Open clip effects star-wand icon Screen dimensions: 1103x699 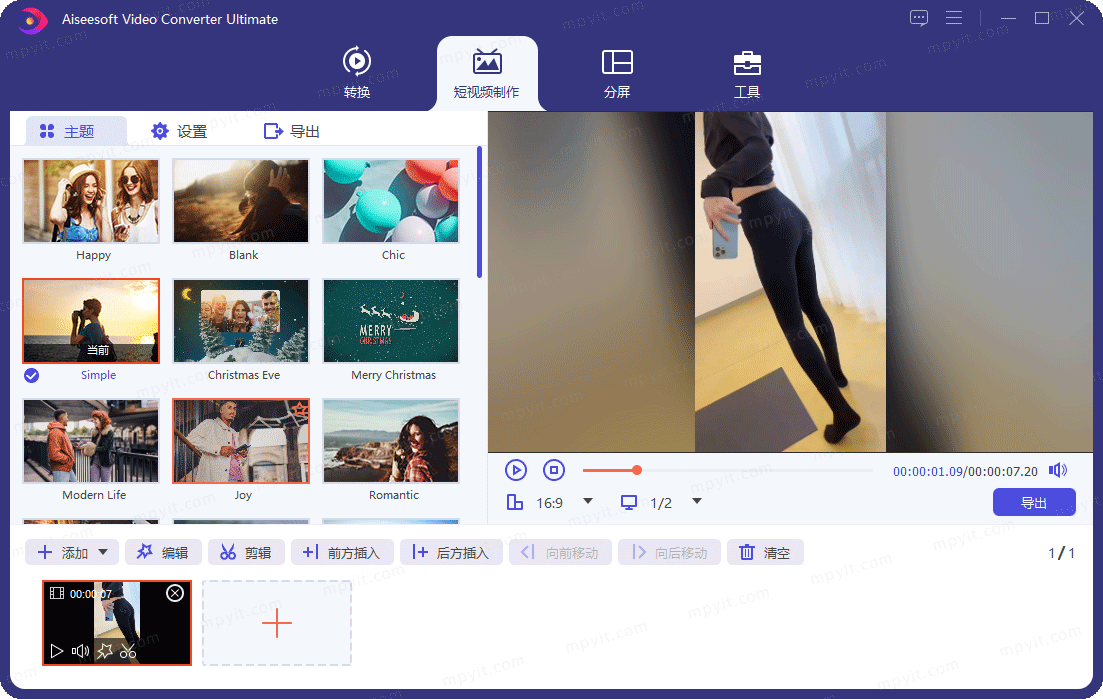[x=105, y=651]
